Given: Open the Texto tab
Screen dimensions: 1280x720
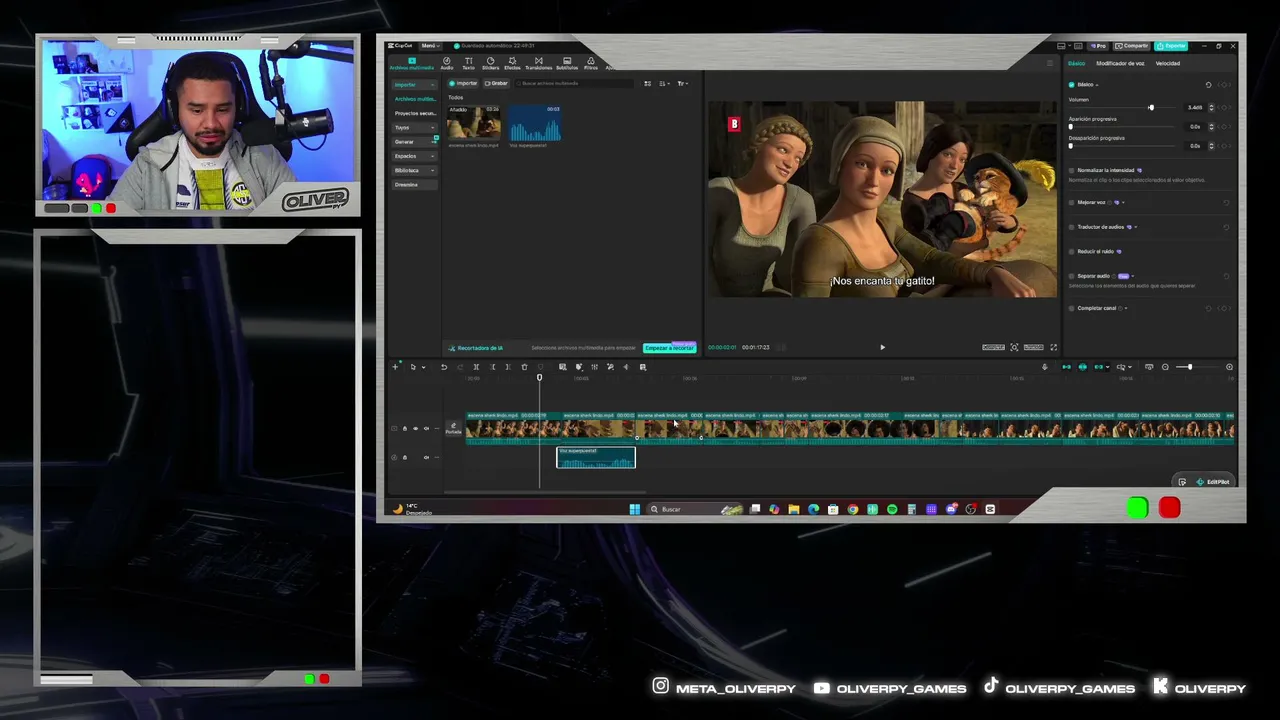Looking at the screenshot, I should [x=468, y=63].
